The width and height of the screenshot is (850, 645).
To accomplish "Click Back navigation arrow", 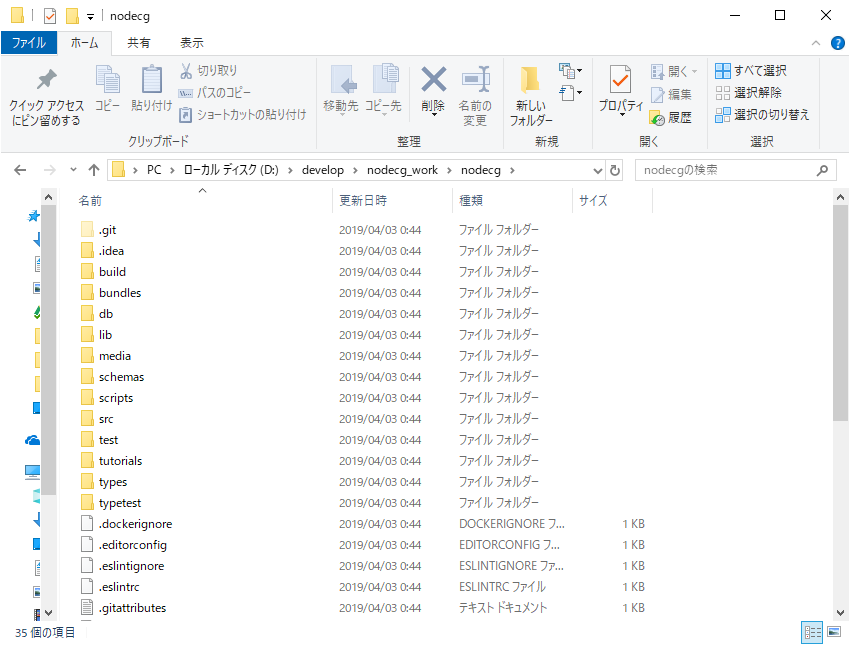I will pos(20,170).
